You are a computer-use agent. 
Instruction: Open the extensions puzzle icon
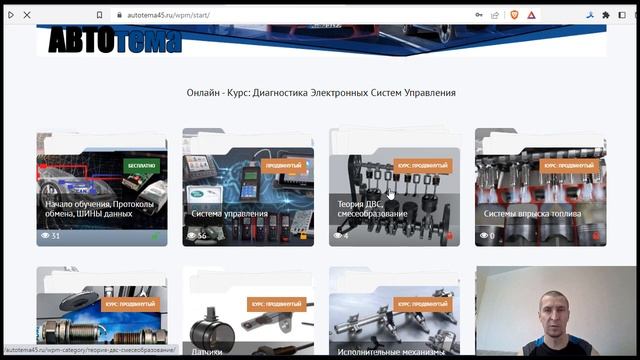606,15
